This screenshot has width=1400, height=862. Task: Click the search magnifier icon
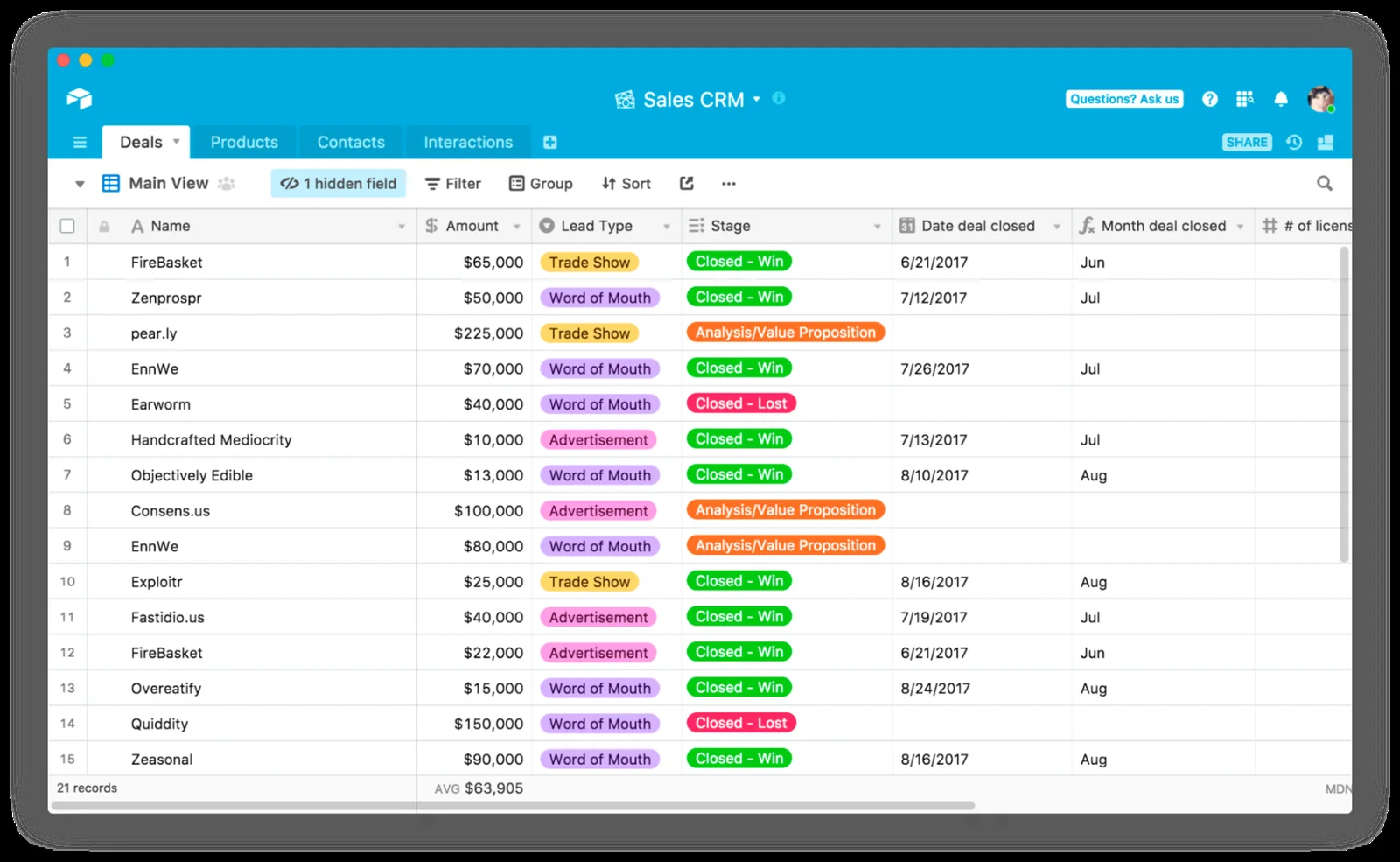coord(1325,183)
